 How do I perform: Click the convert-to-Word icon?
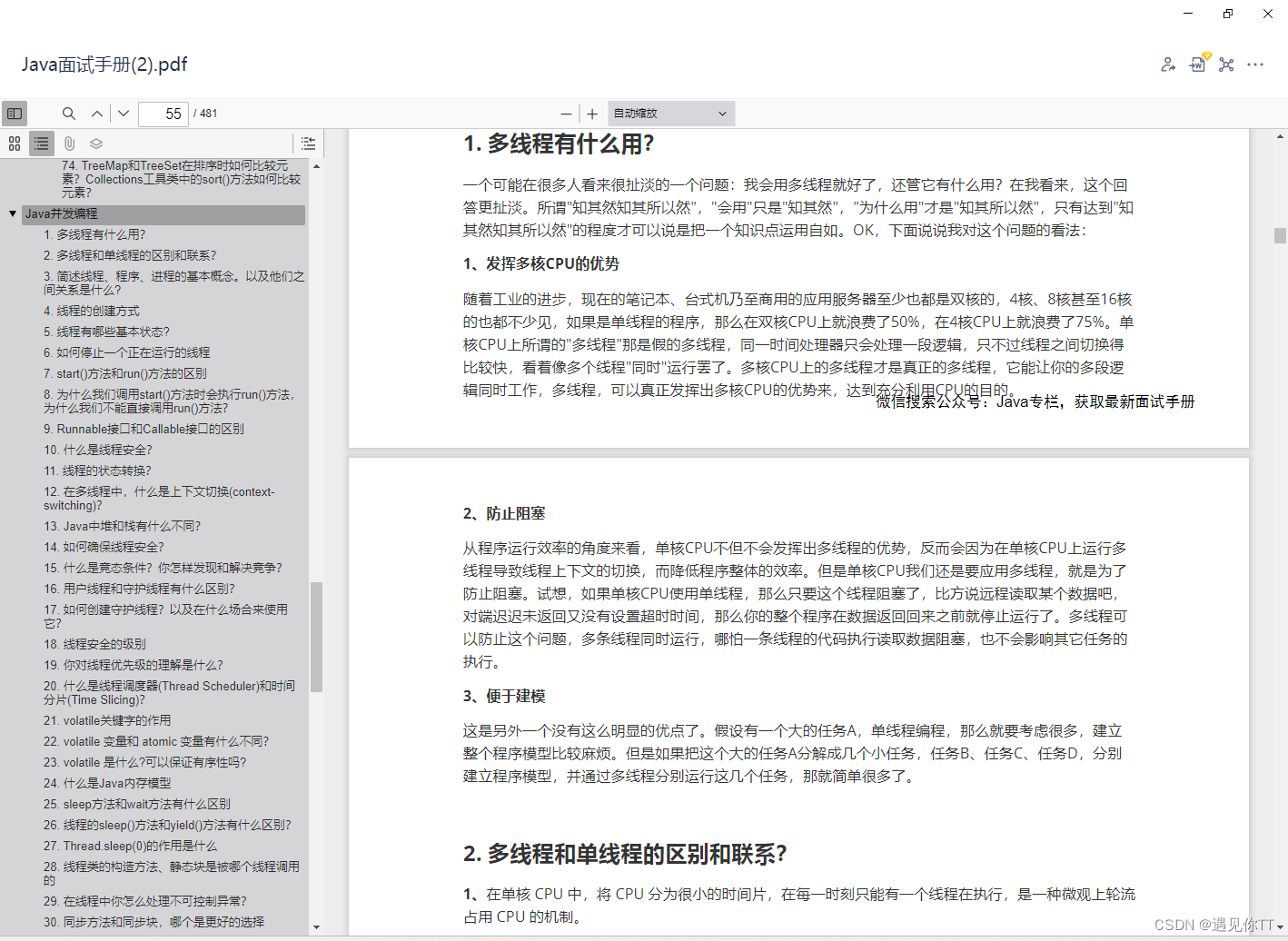tap(1198, 64)
